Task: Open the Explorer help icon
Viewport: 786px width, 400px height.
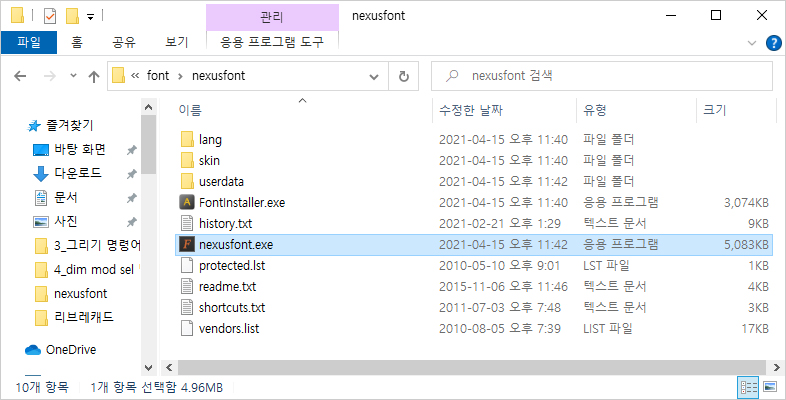Action: (x=774, y=43)
